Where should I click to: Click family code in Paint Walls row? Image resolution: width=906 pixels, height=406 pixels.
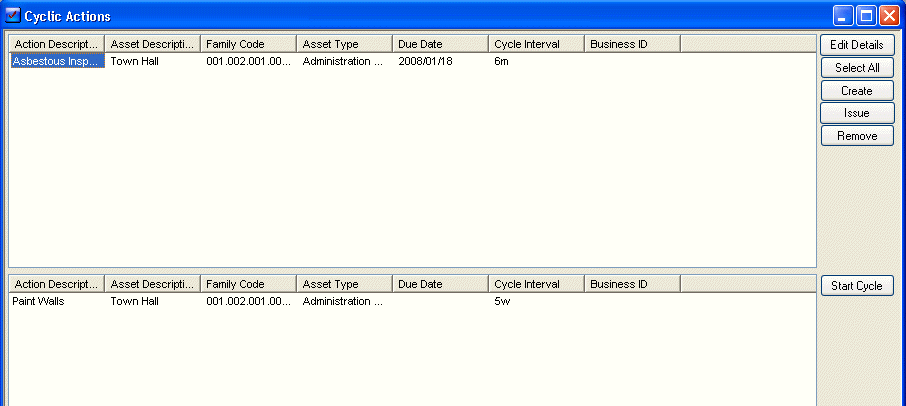pyautogui.click(x=248, y=301)
